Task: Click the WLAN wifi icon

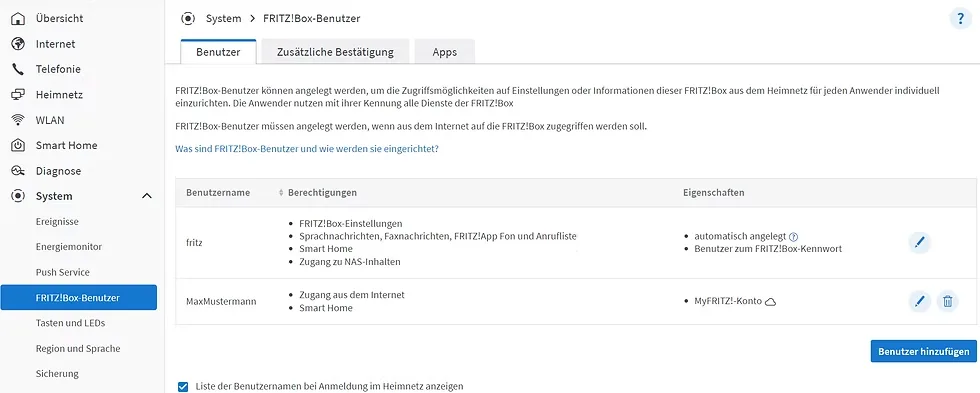Action: pyautogui.click(x=18, y=120)
